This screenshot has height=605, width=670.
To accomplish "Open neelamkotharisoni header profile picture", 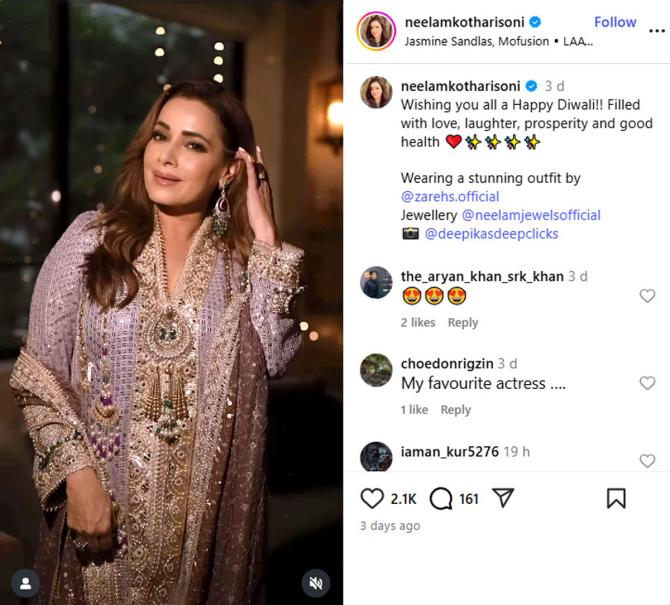I will pyautogui.click(x=376, y=31).
